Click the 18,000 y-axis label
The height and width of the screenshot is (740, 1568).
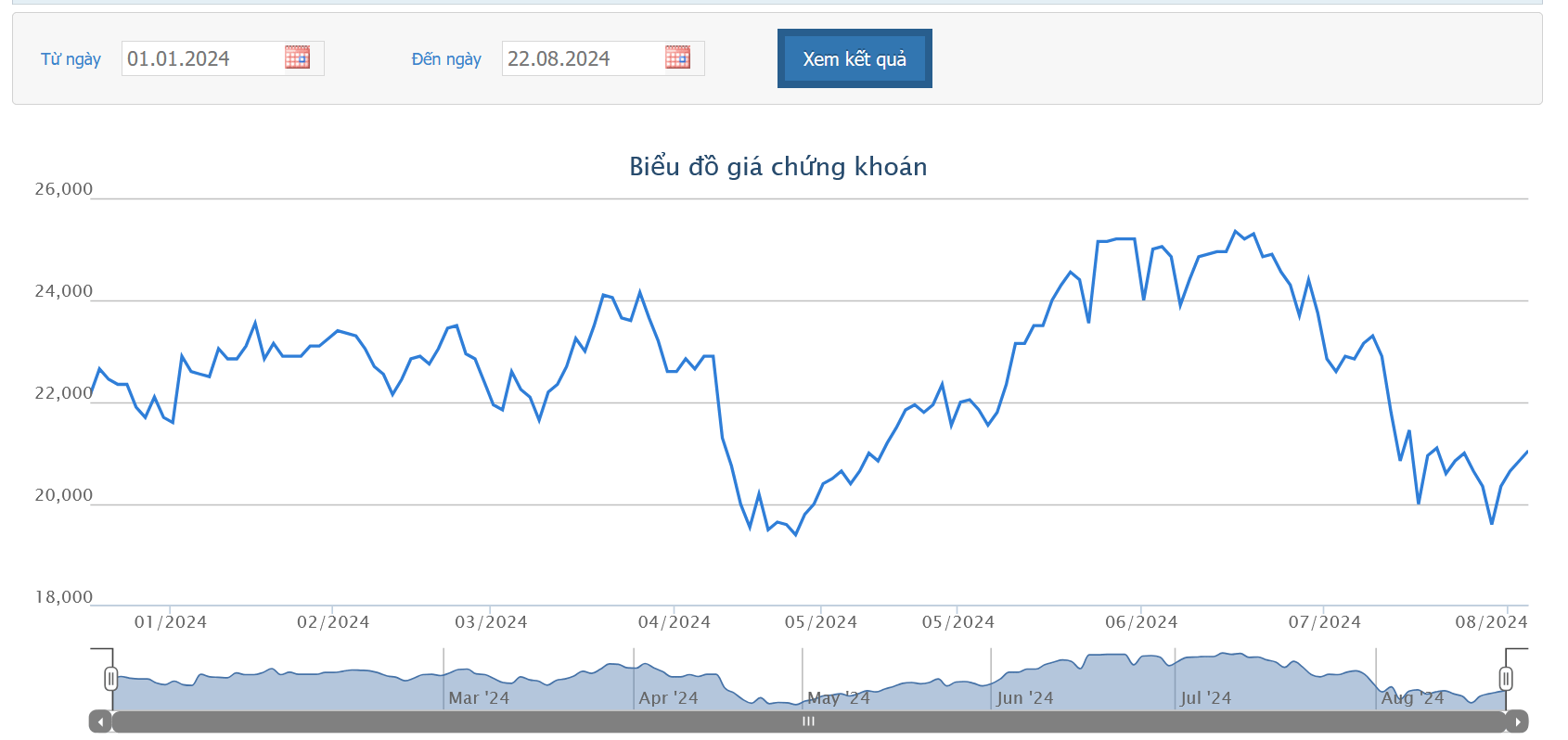[x=64, y=597]
